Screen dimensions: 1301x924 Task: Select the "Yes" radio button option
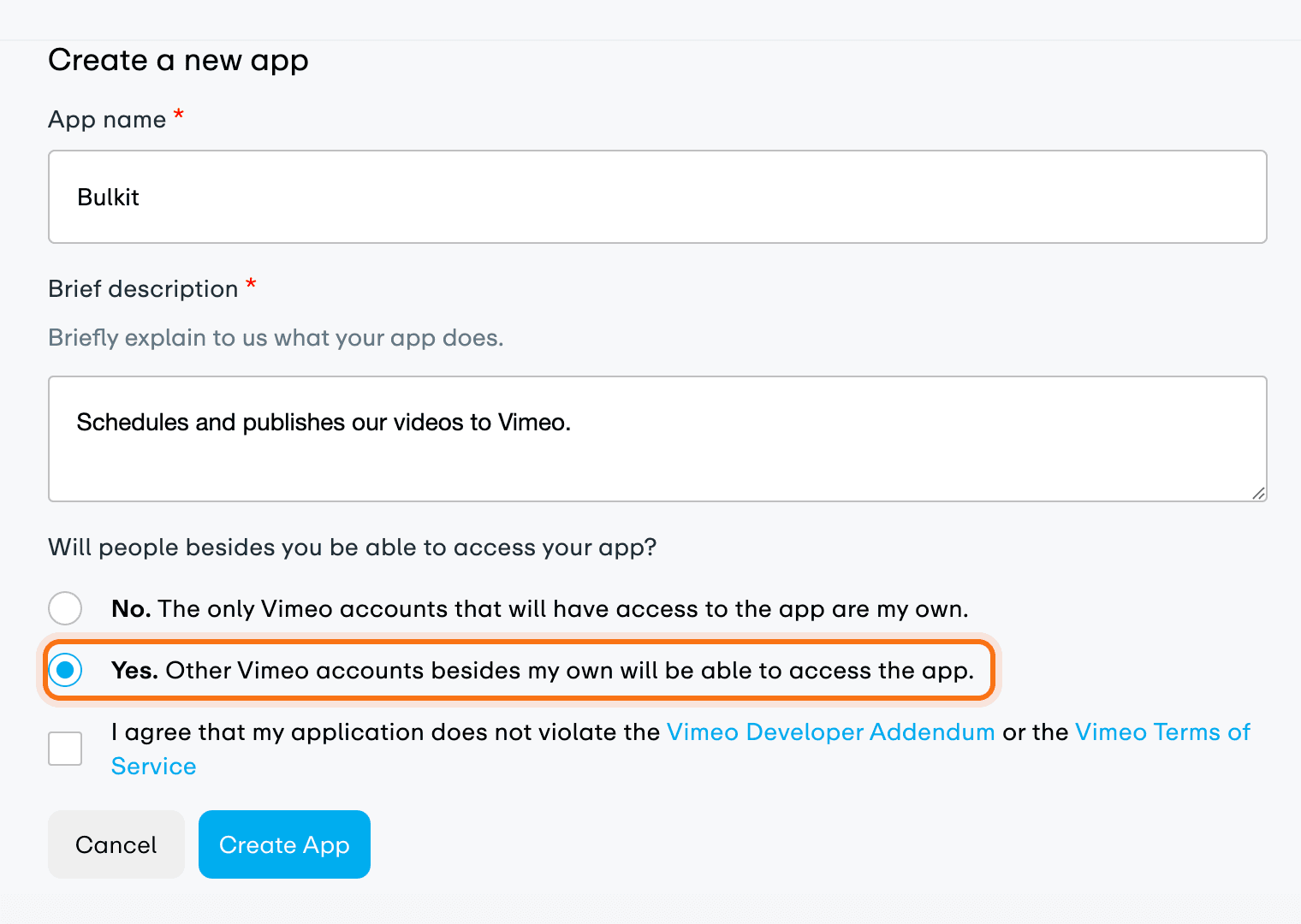click(65, 670)
